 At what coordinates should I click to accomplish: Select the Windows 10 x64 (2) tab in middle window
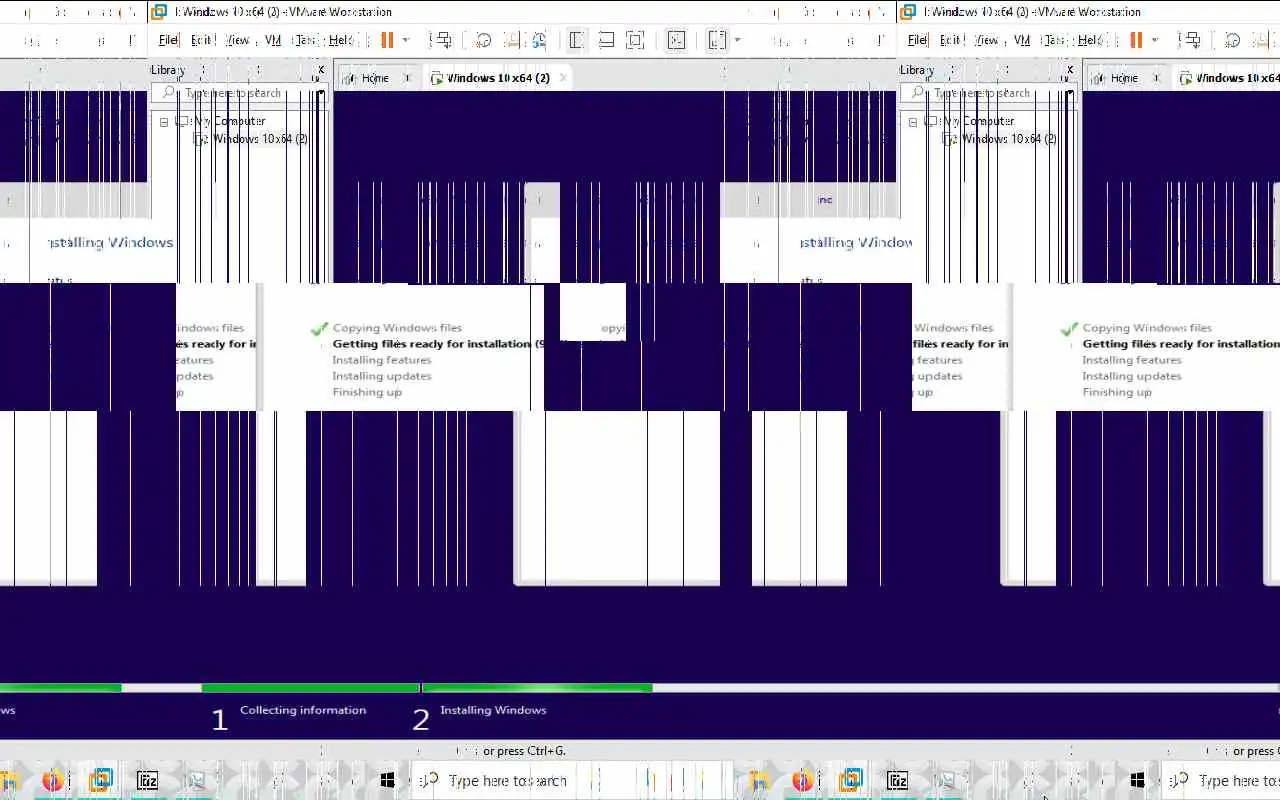point(498,78)
